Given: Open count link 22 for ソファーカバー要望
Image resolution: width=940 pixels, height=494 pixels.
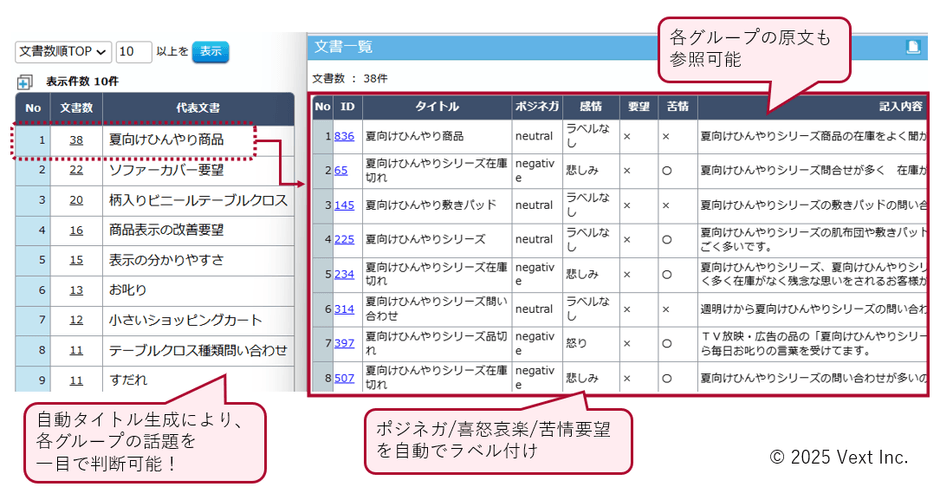Looking at the screenshot, I should 76,170.
